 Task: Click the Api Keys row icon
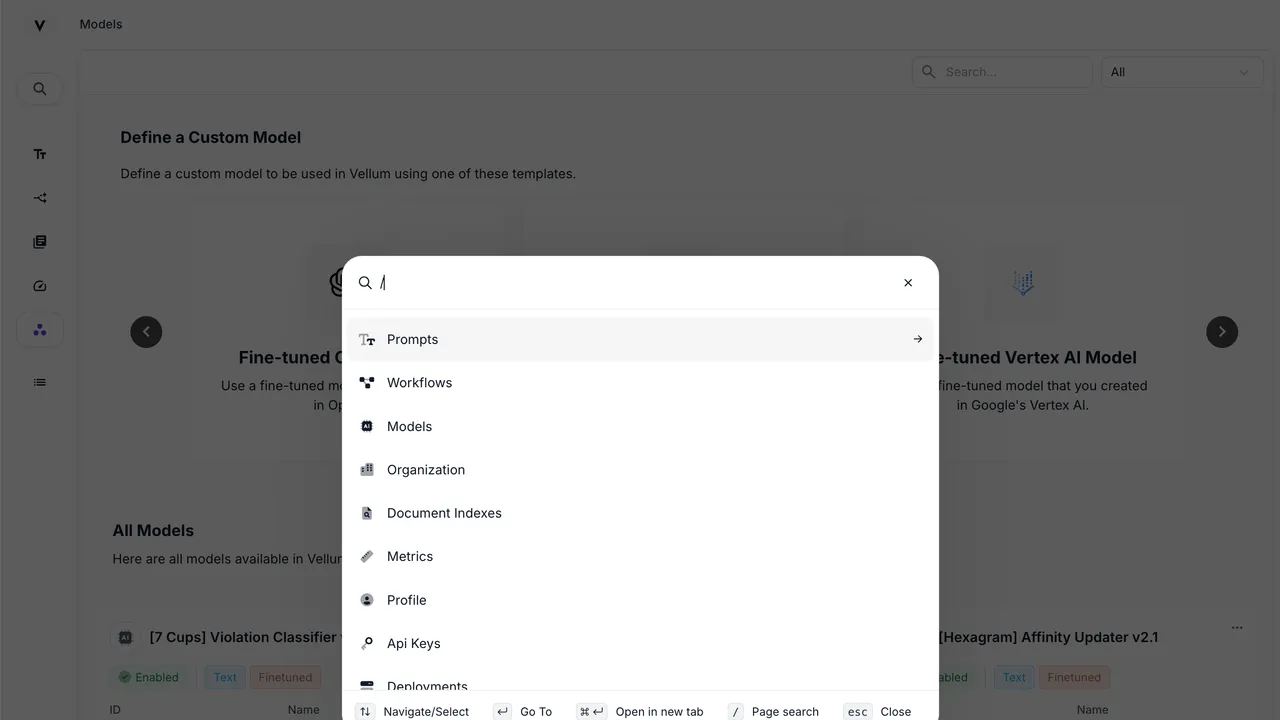pos(367,644)
